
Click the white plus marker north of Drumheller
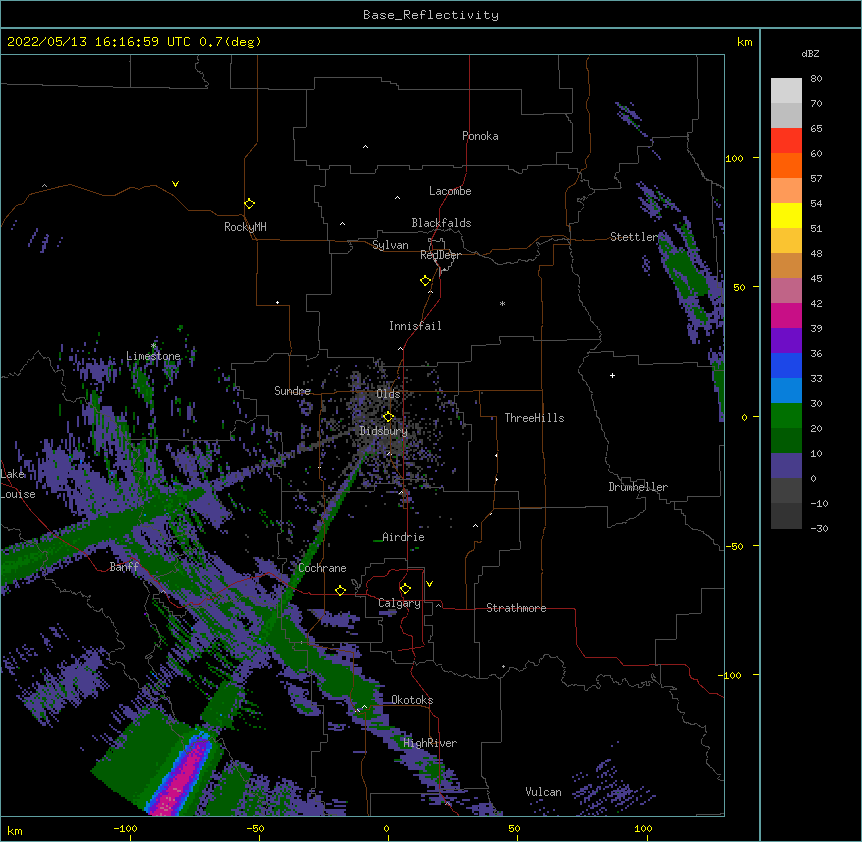pos(612,375)
